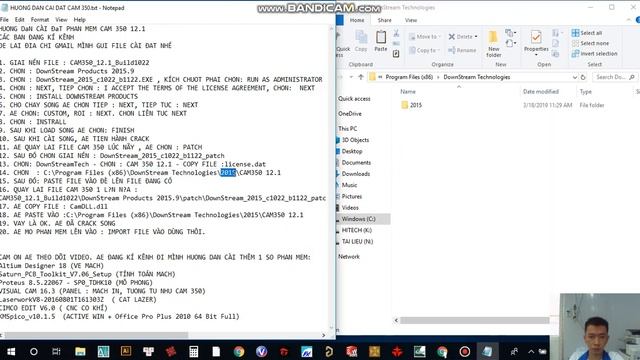The image size is (640, 360).
Task: Open Adobe Illustrator from the taskbar
Action: tap(126, 351)
